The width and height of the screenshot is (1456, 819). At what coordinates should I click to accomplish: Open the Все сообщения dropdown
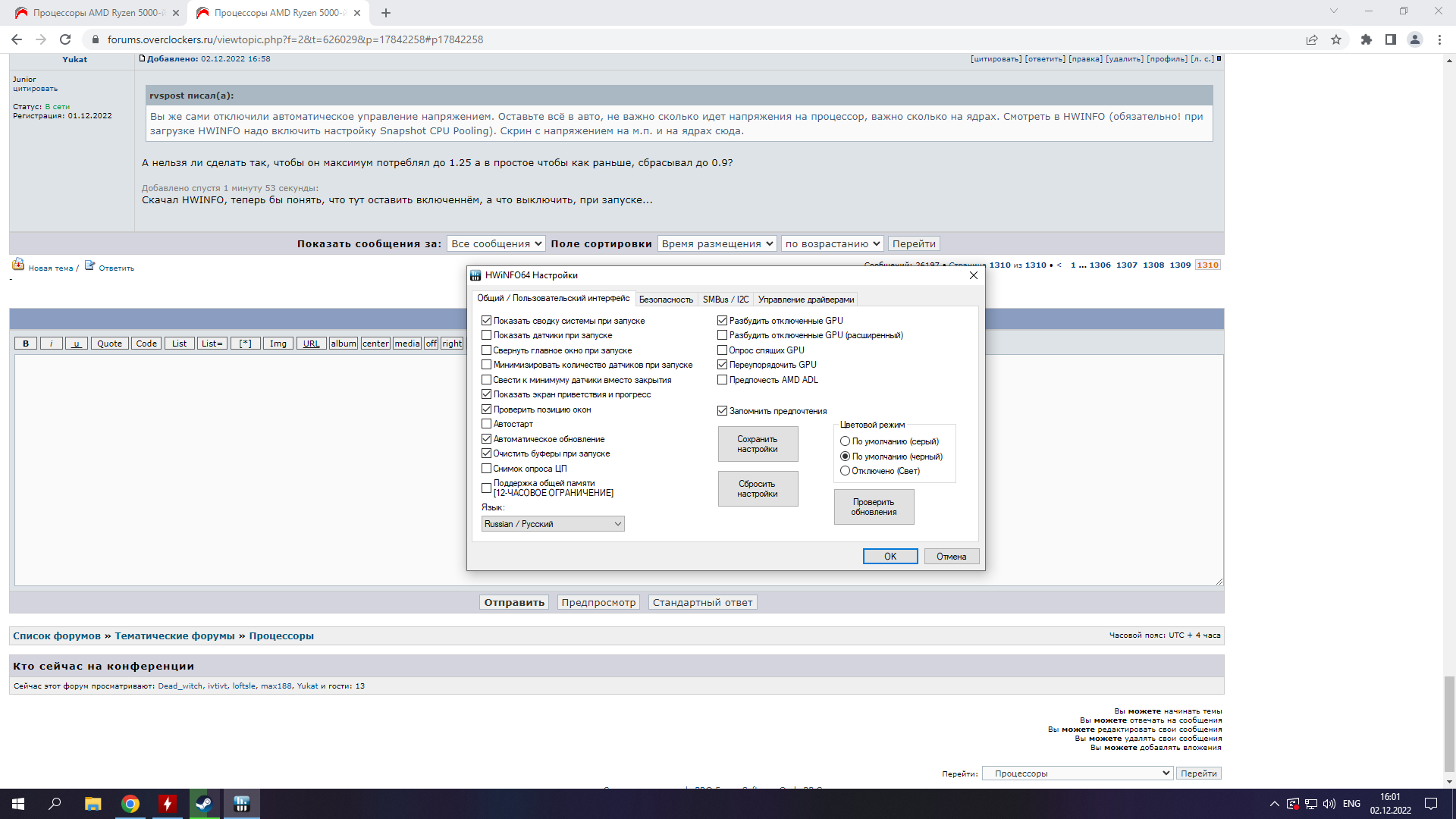coord(496,243)
